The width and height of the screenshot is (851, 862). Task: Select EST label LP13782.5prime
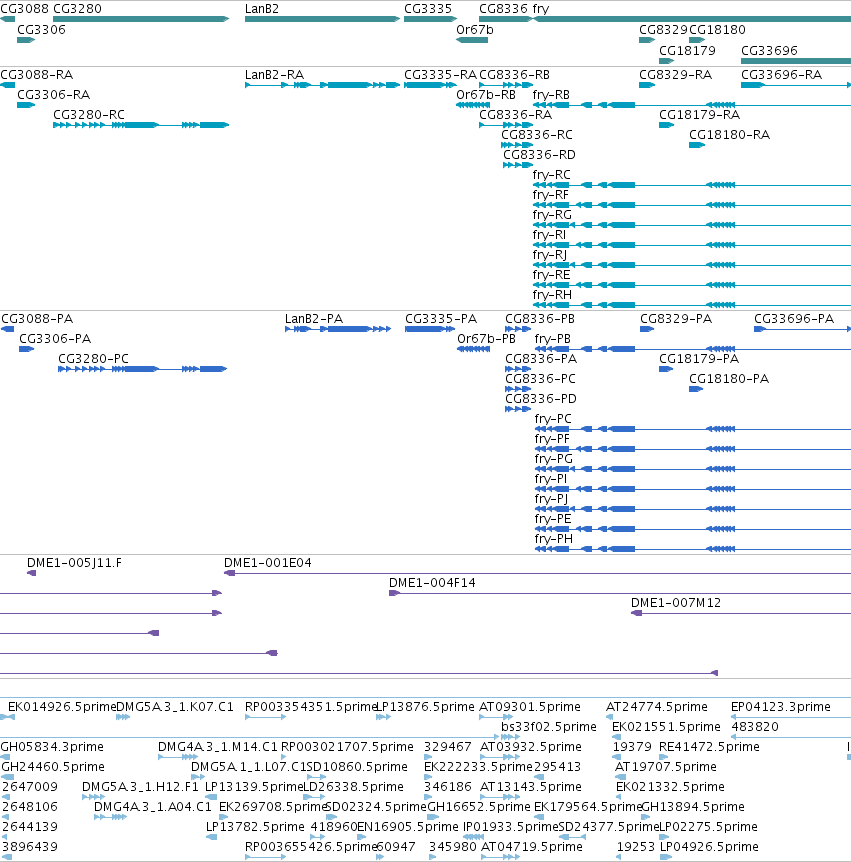point(255,827)
